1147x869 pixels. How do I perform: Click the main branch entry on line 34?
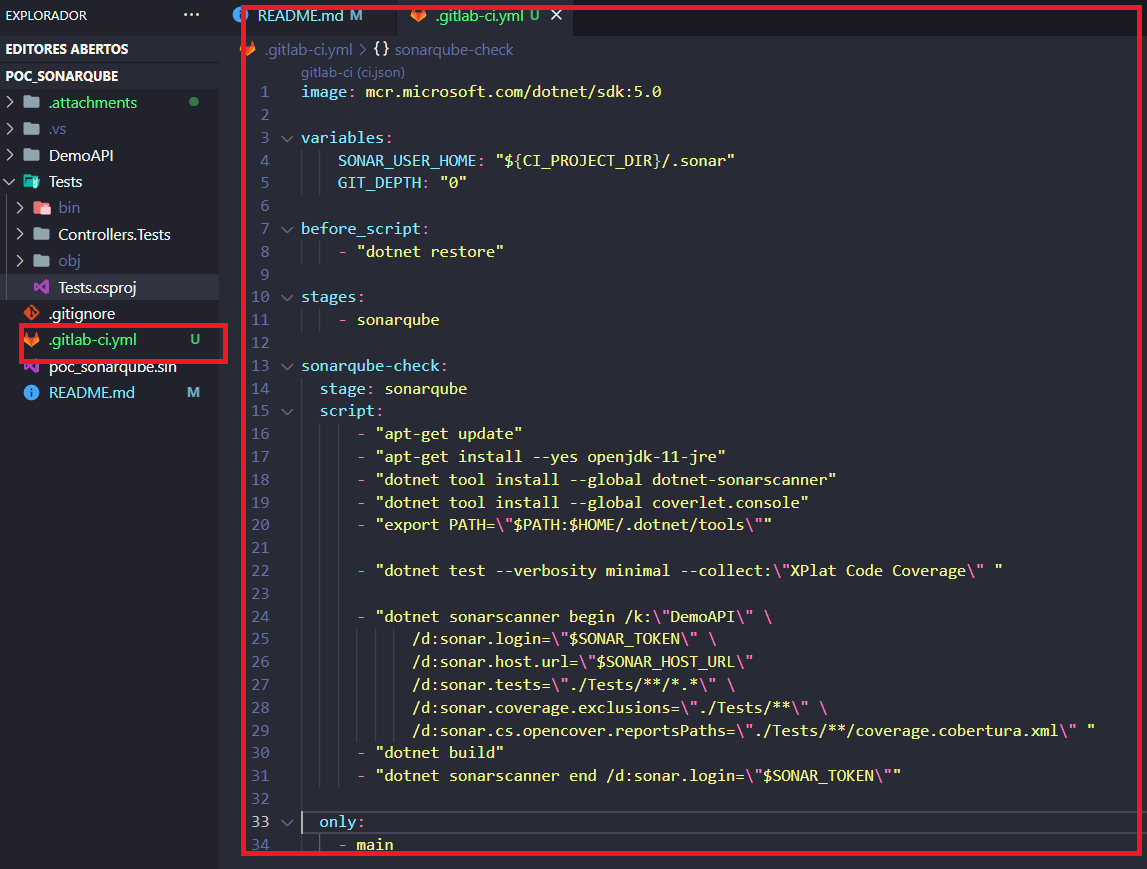pos(375,845)
